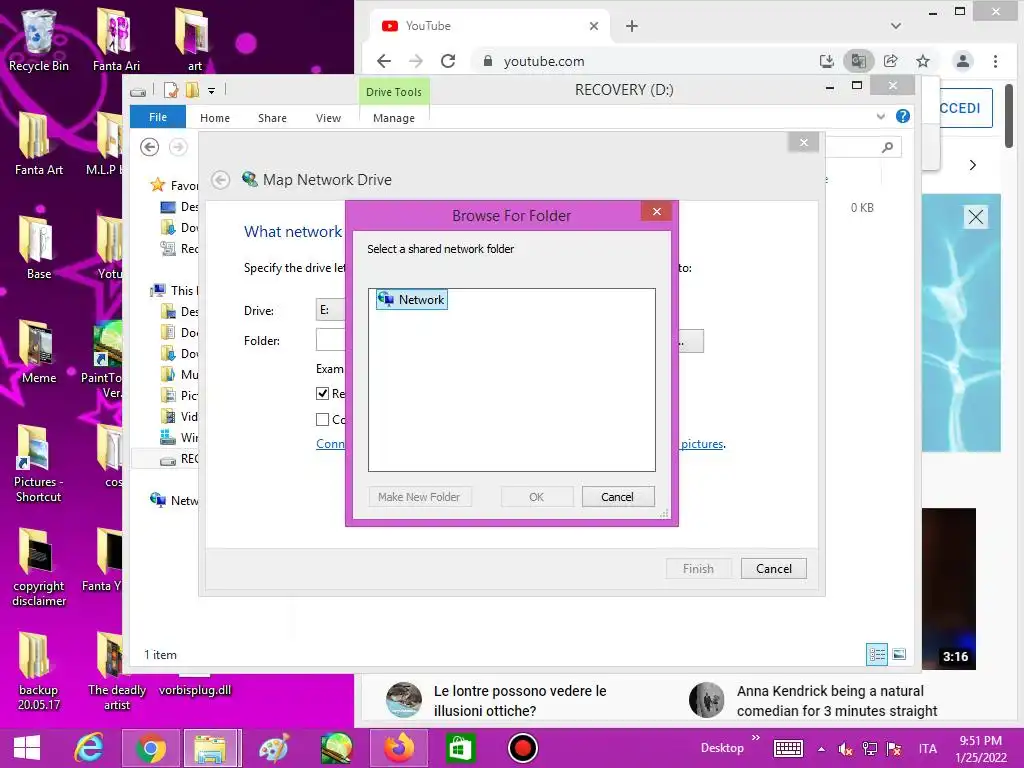This screenshot has width=1024, height=768.
Task: Open Customize Quick Access Toolbar dropdown
Action: click(x=212, y=91)
